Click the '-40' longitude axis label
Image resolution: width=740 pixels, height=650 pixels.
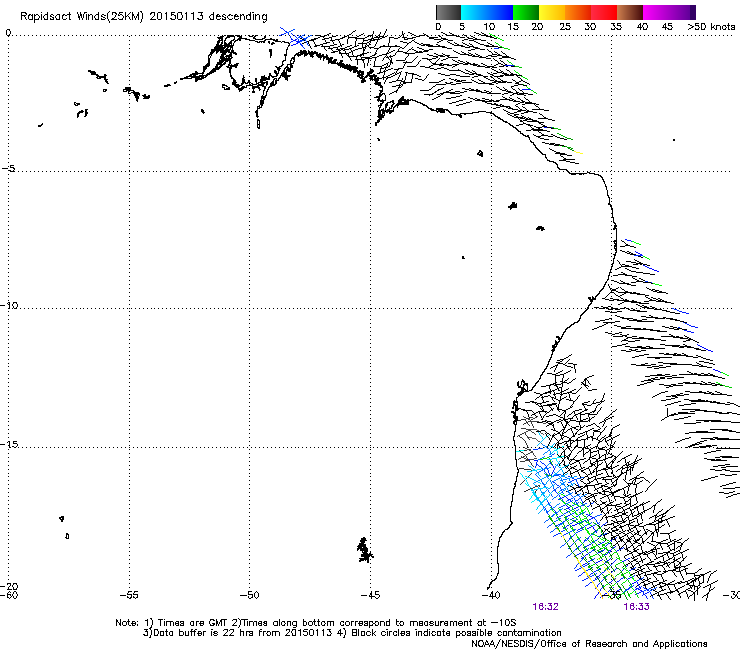point(491,595)
